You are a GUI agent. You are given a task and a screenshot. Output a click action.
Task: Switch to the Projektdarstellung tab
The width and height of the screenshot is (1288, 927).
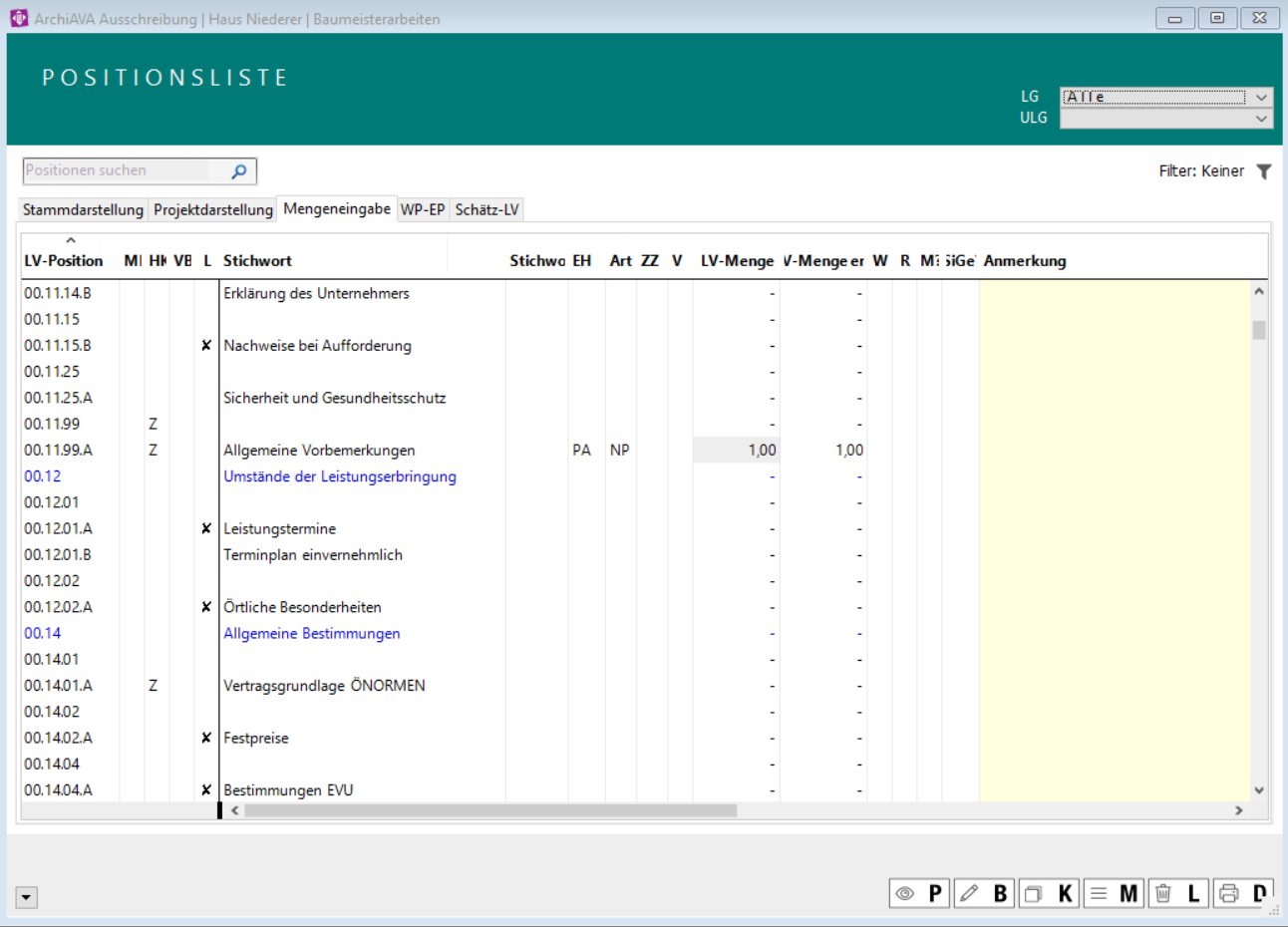[213, 210]
